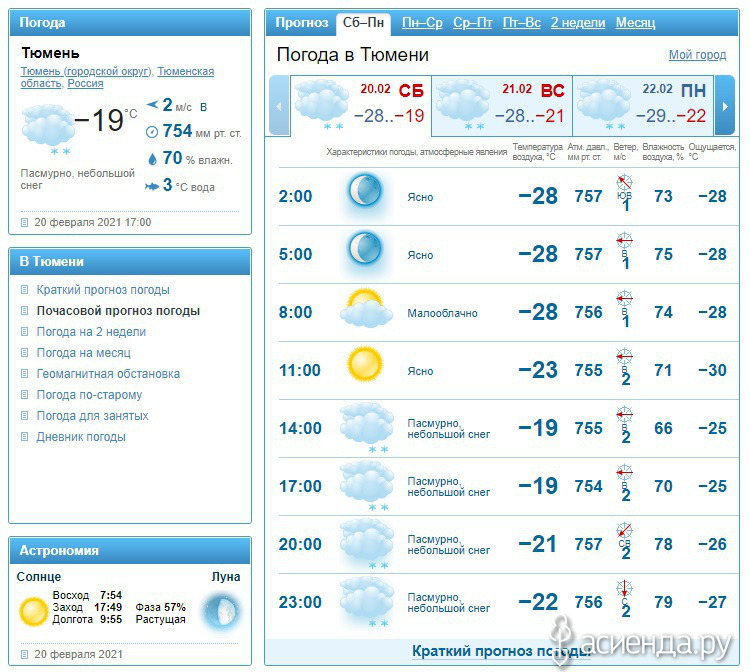Click the current weather snow cloud icon
The height and width of the screenshot is (672, 750).
tap(47, 128)
